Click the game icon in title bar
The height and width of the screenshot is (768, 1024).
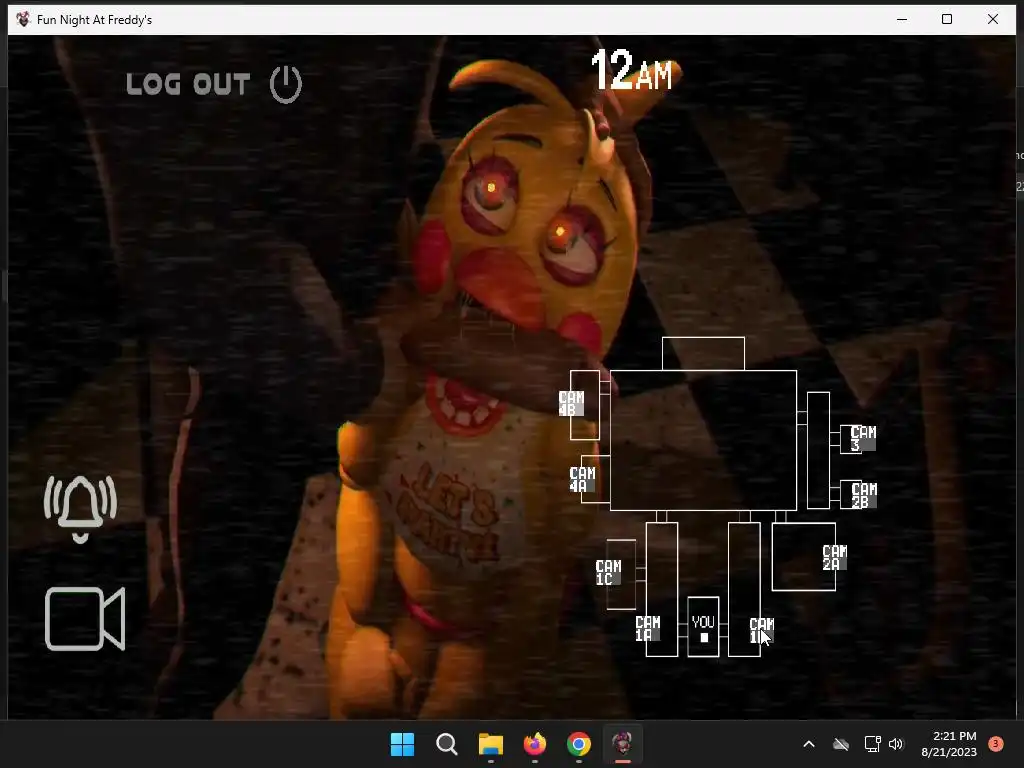[24, 20]
